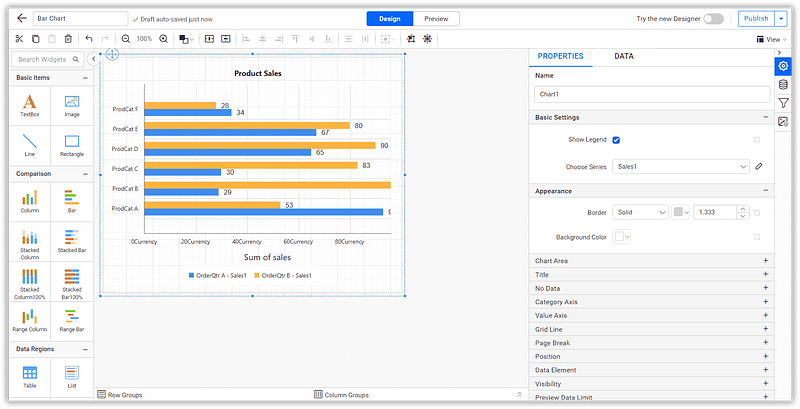Open the properties gear side panel
The width and height of the screenshot is (800, 409).
coord(783,66)
